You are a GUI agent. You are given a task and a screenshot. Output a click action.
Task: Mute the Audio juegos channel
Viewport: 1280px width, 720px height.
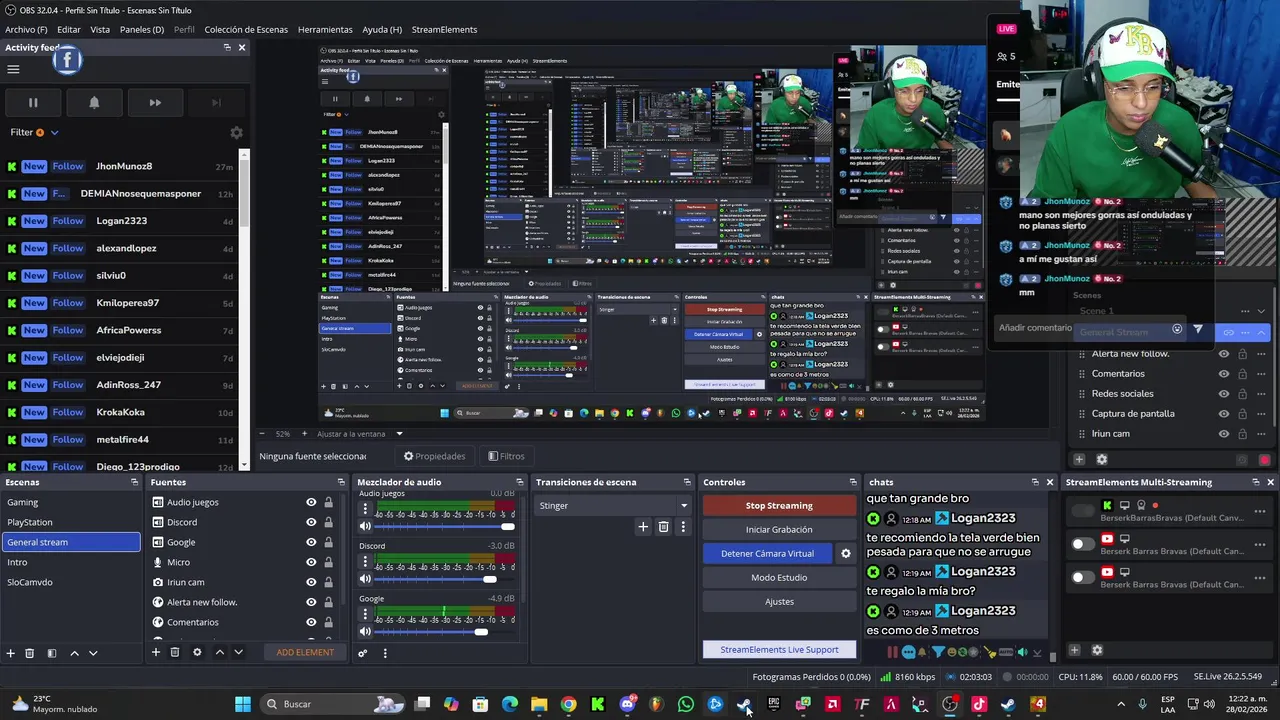[x=365, y=526]
